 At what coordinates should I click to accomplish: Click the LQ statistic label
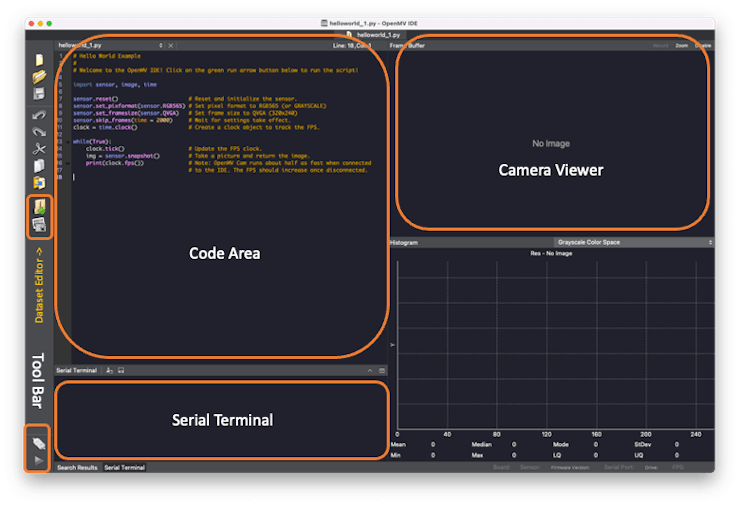click(557, 455)
